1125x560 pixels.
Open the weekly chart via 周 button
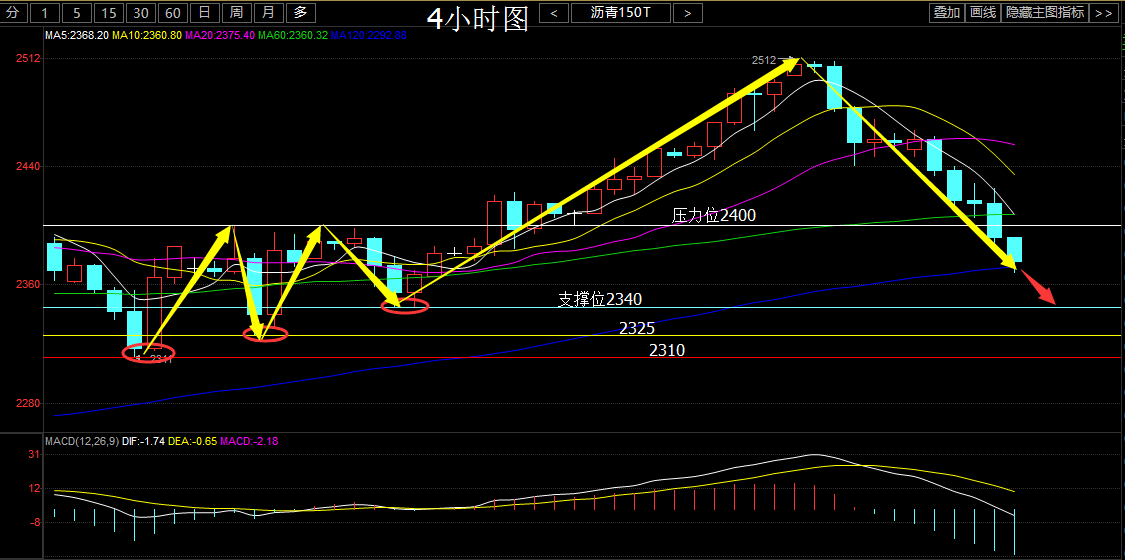point(236,13)
